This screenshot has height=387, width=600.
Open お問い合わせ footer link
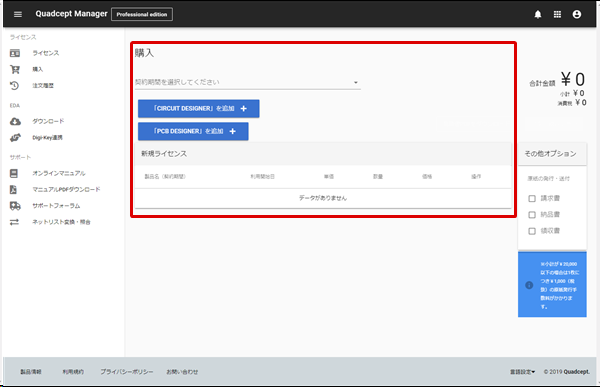[182, 372]
